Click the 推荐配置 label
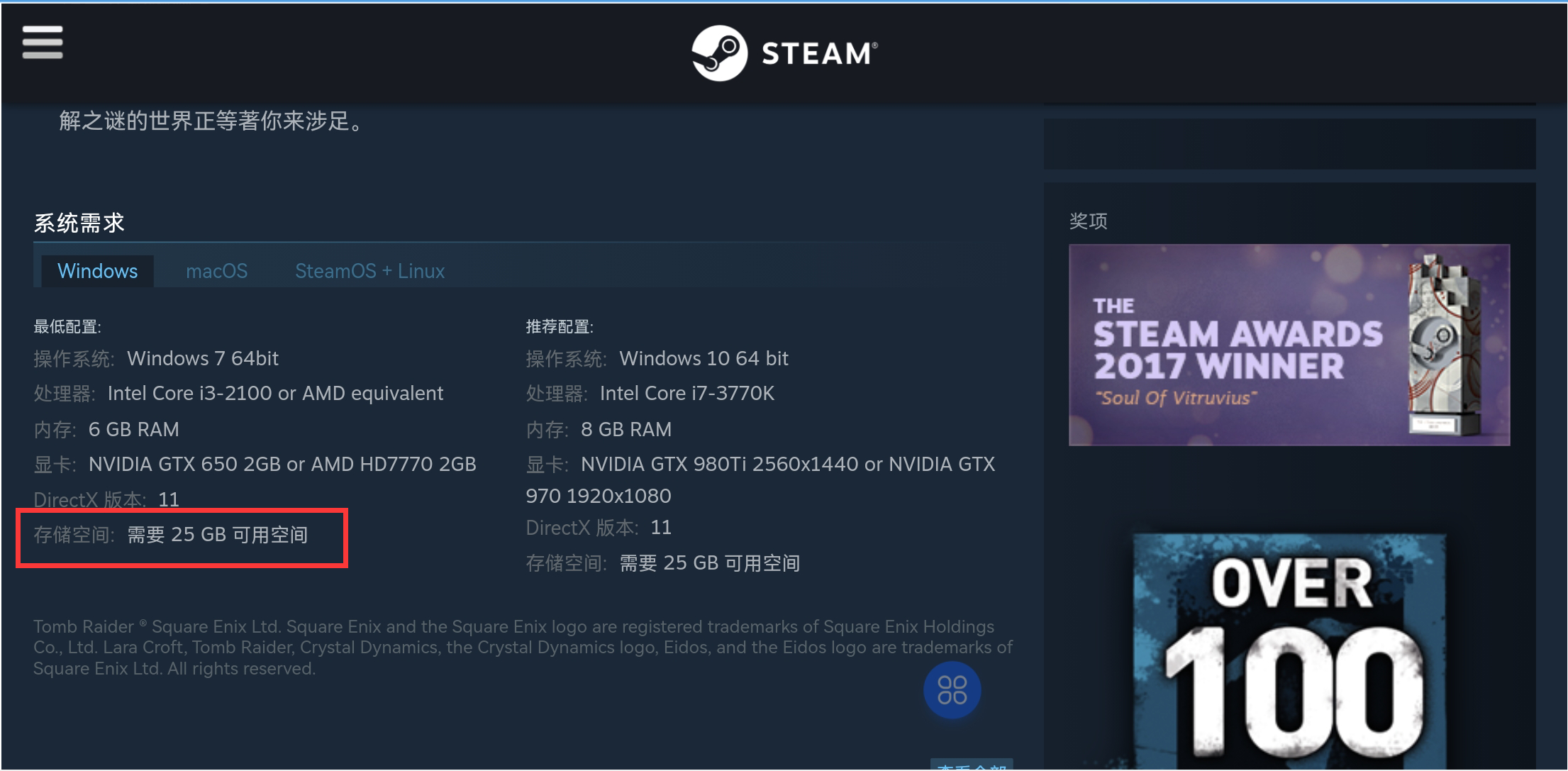Screen dimensions: 1568x771 560,326
